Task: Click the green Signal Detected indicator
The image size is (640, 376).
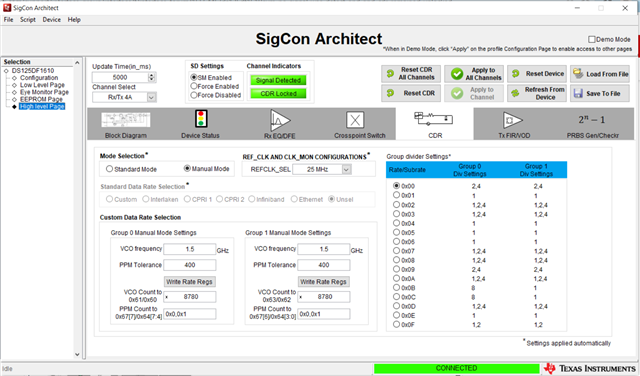Action: [278, 80]
